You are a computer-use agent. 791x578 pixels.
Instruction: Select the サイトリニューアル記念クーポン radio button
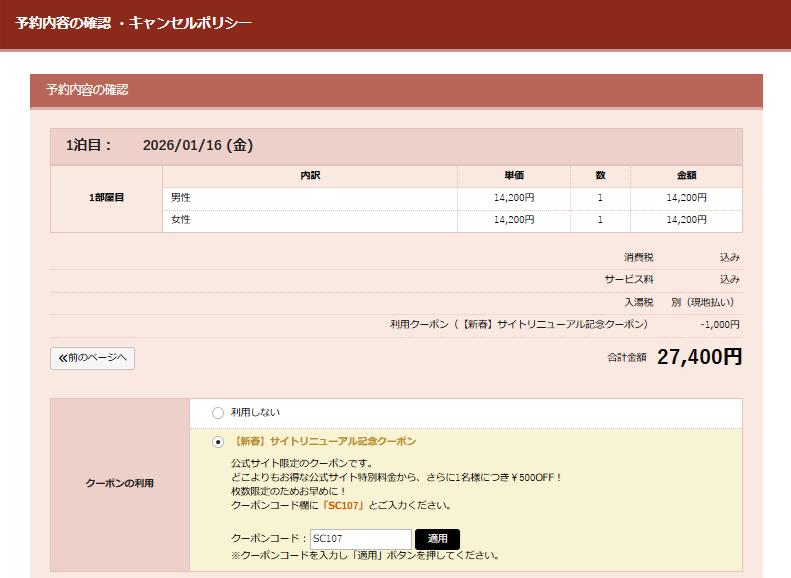tap(218, 442)
